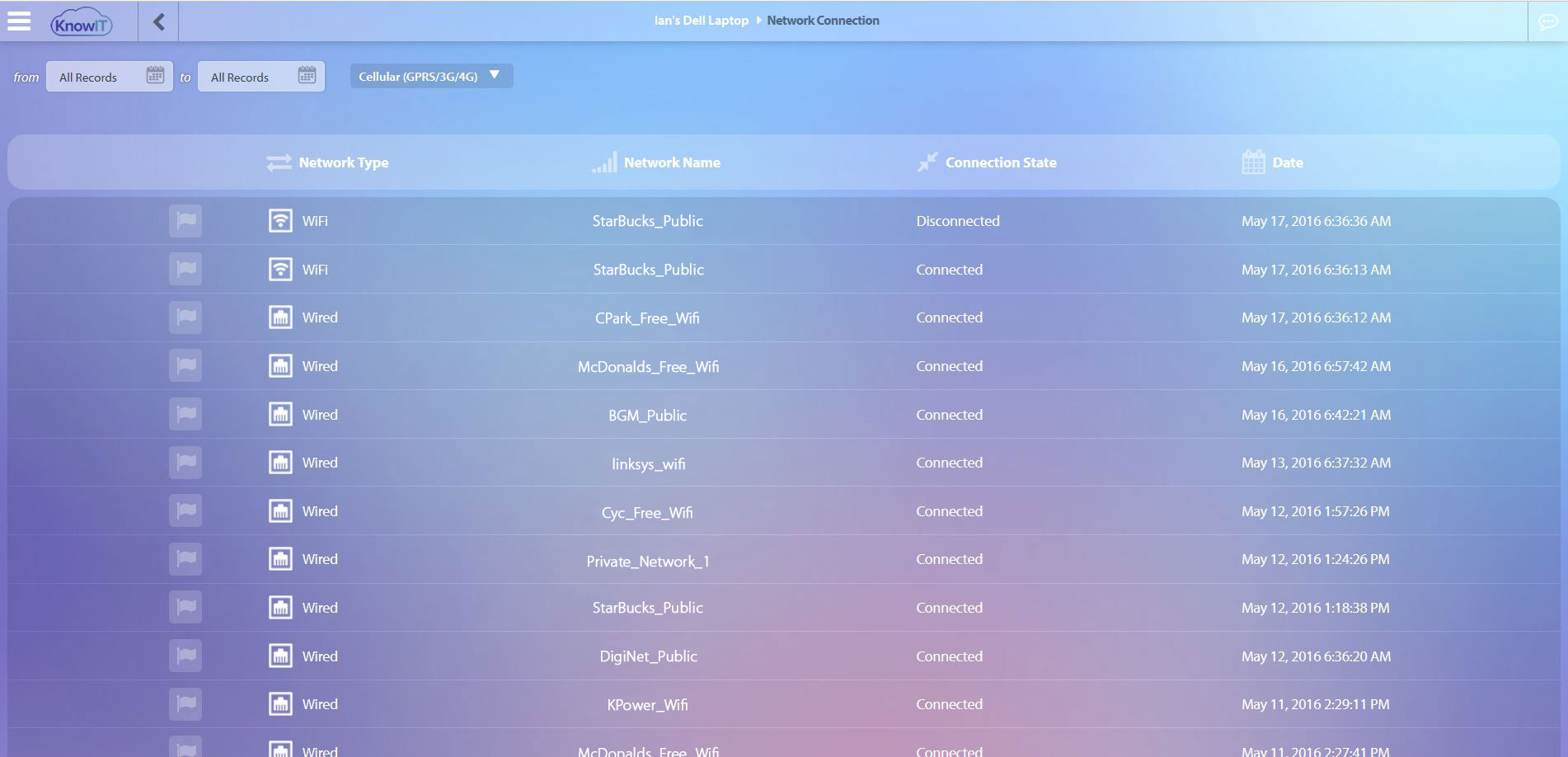Flag the McDonalds_Free_Wifi 6:57:42 AM record
This screenshot has width=1568, height=757.
(x=185, y=365)
